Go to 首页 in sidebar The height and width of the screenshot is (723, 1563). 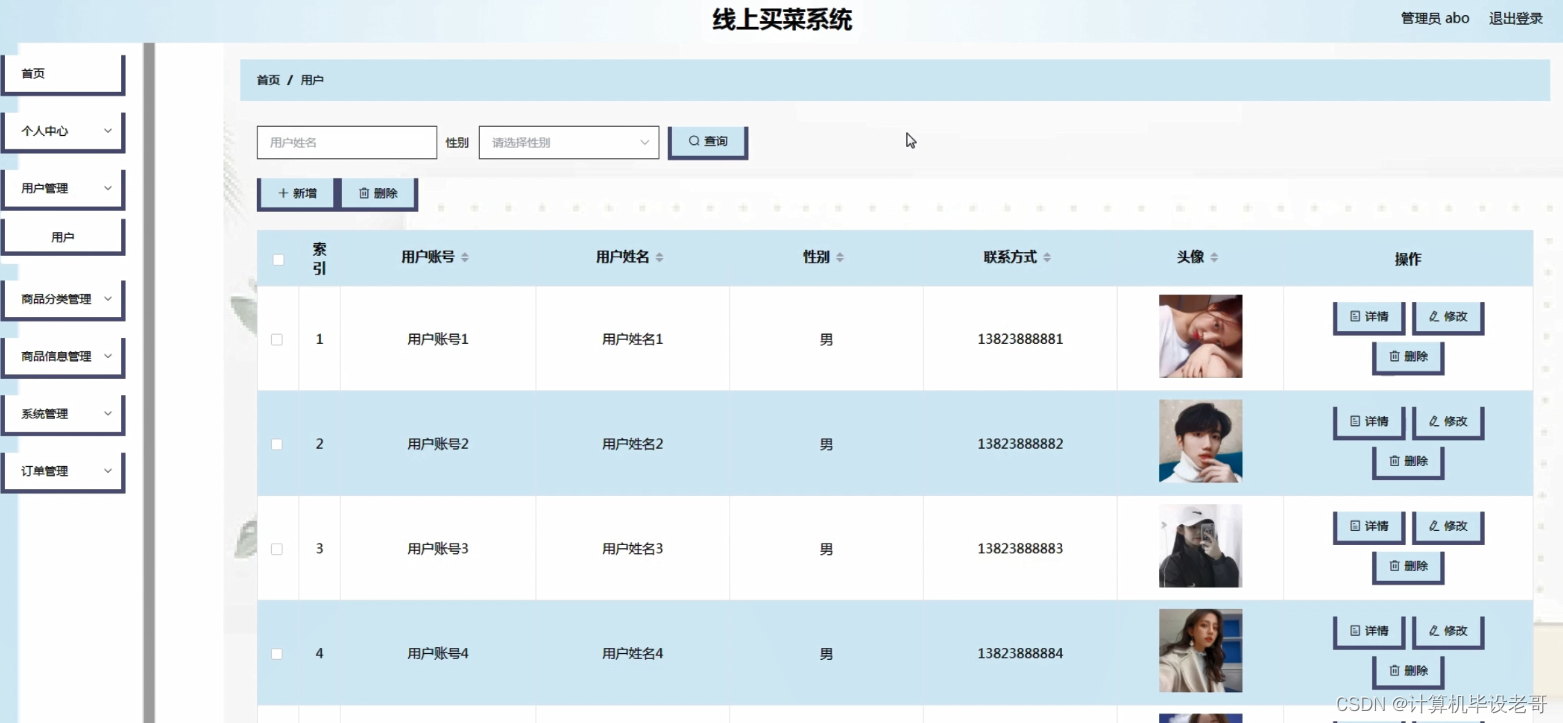tap(64, 74)
